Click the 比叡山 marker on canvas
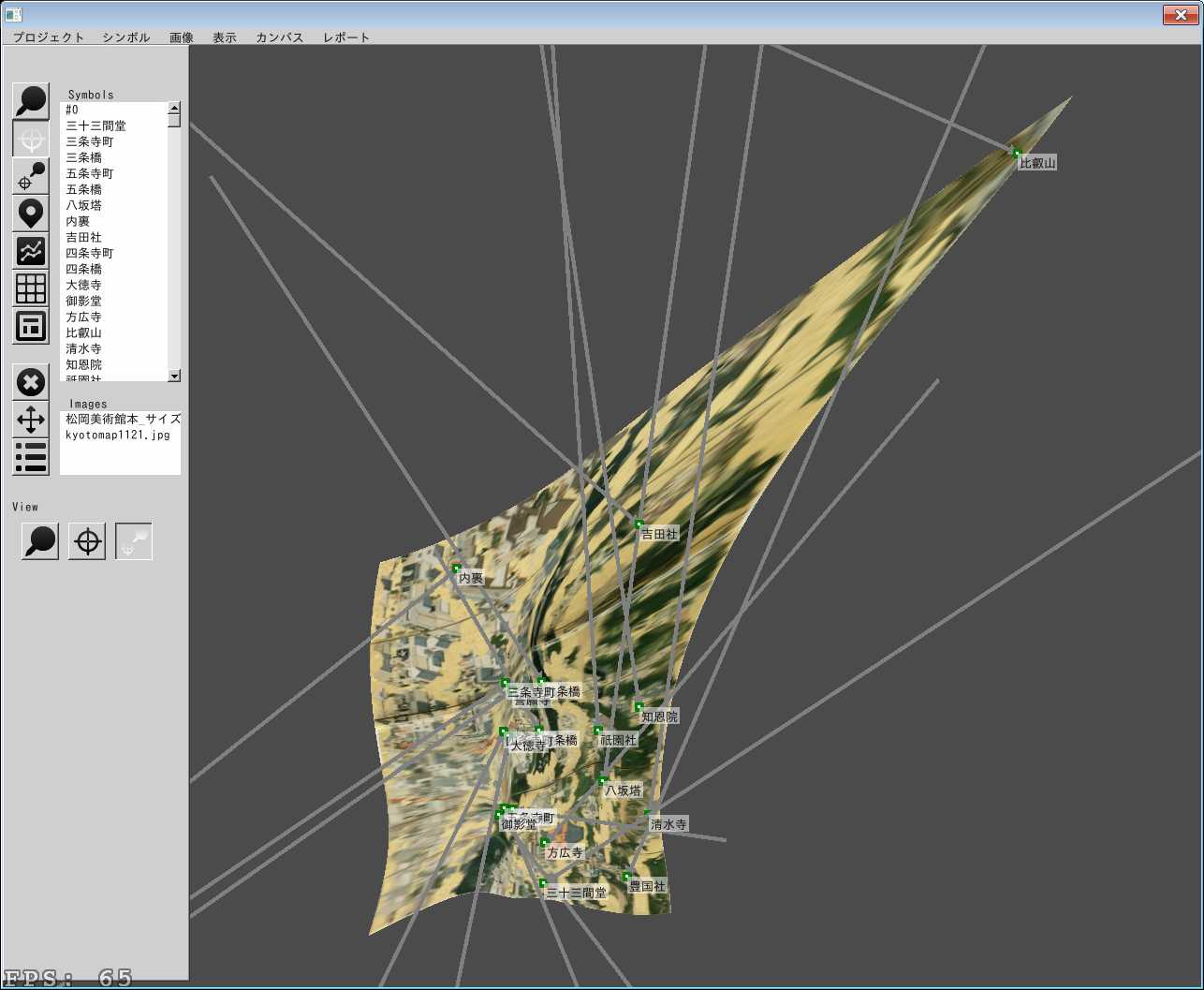 tap(1017, 153)
